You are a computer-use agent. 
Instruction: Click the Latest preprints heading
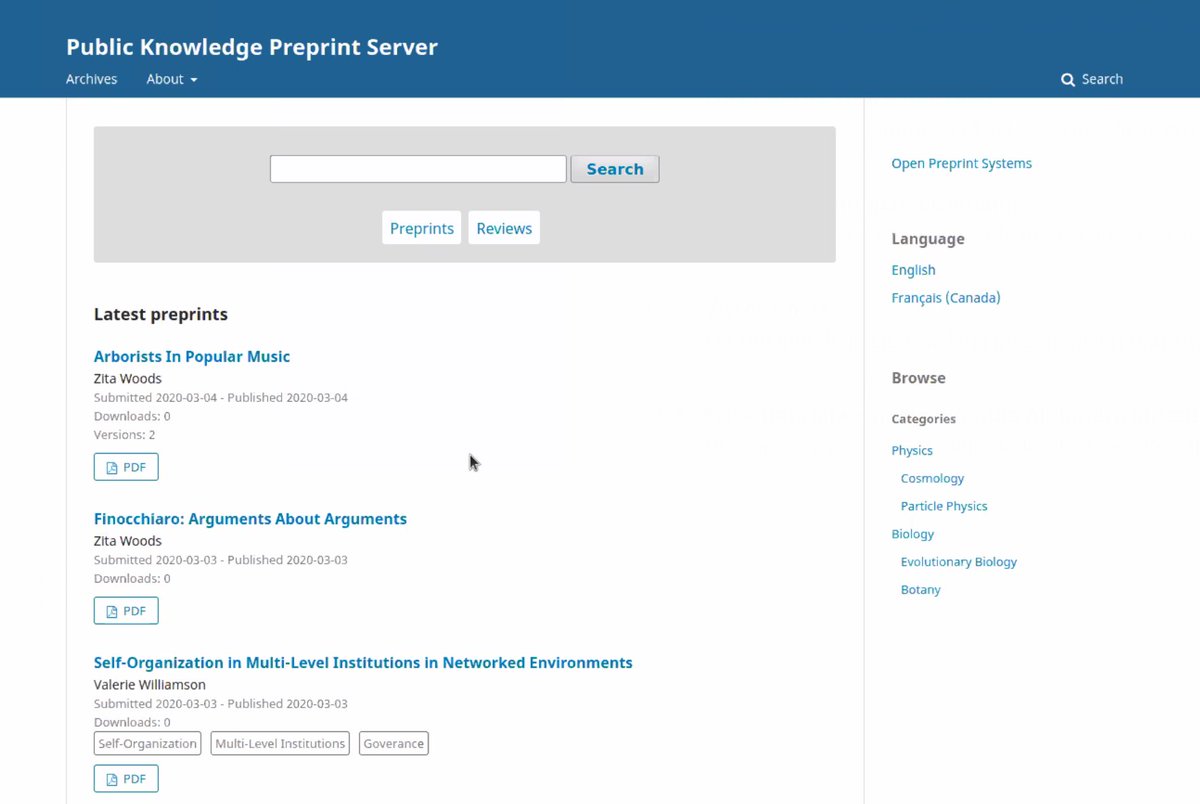pyautogui.click(x=161, y=314)
